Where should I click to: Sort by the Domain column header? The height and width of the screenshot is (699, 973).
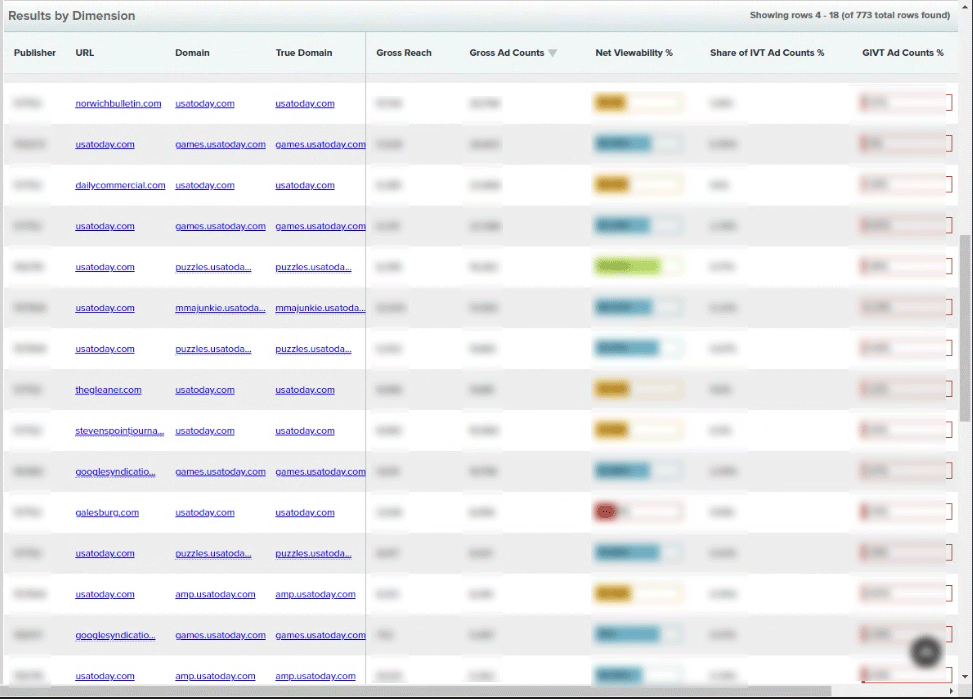(x=192, y=53)
